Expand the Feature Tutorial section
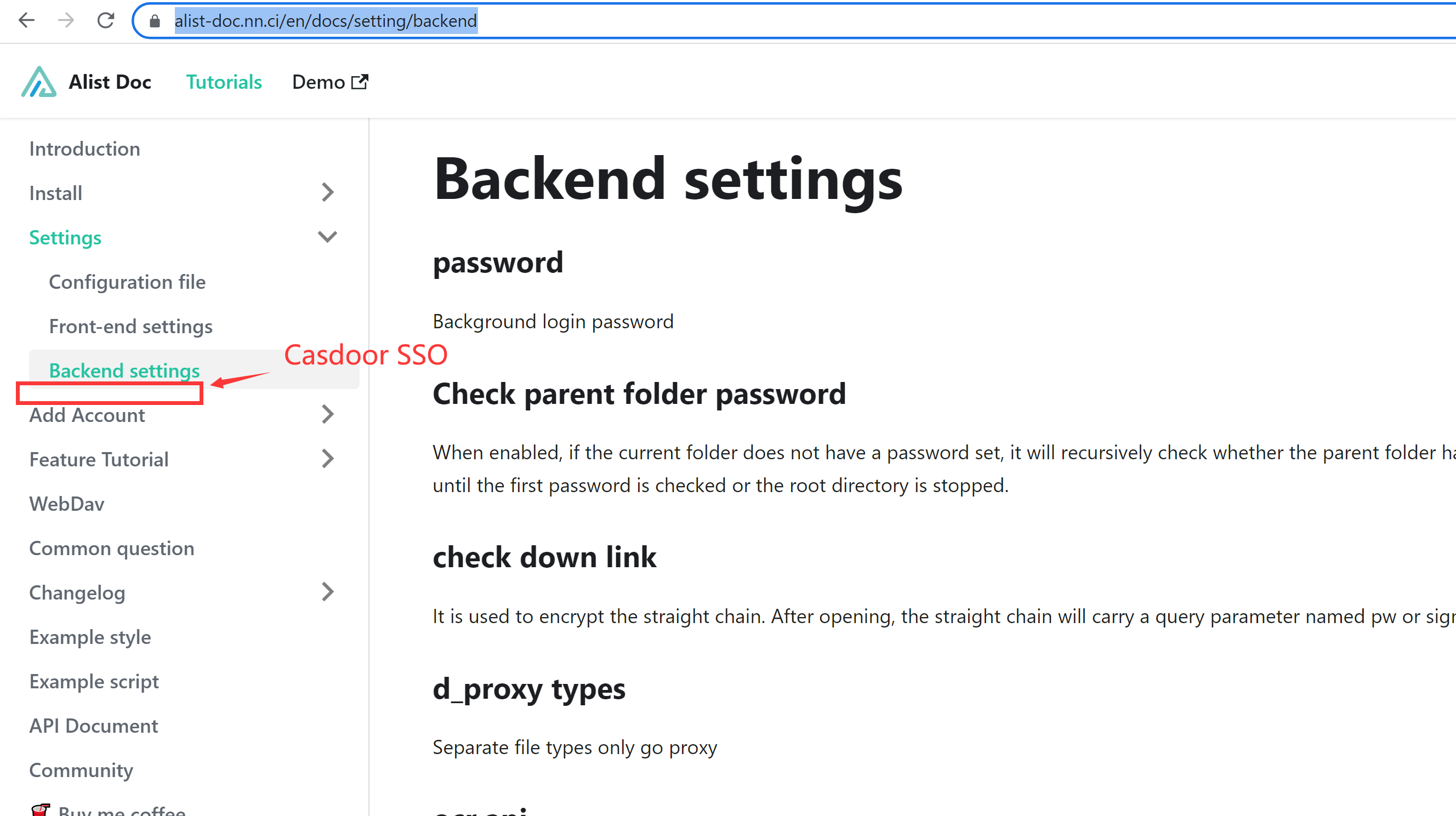Screen dimensions: 1456x816 pyautogui.click(x=328, y=458)
